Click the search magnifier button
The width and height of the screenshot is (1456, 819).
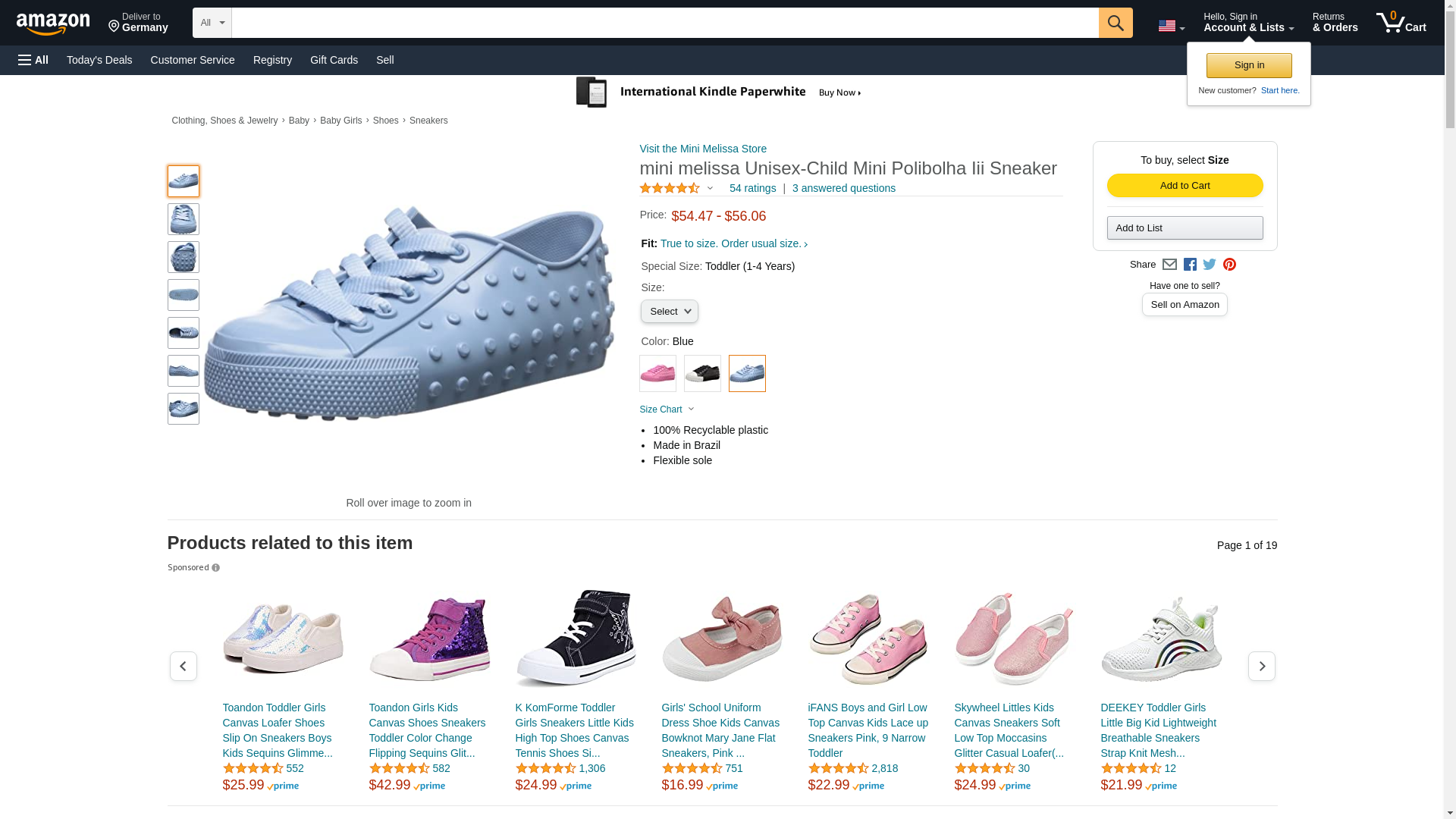[1115, 23]
